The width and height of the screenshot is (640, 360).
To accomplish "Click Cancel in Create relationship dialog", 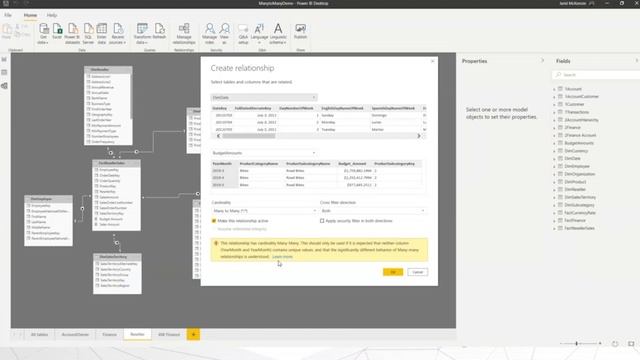I will (418, 272).
